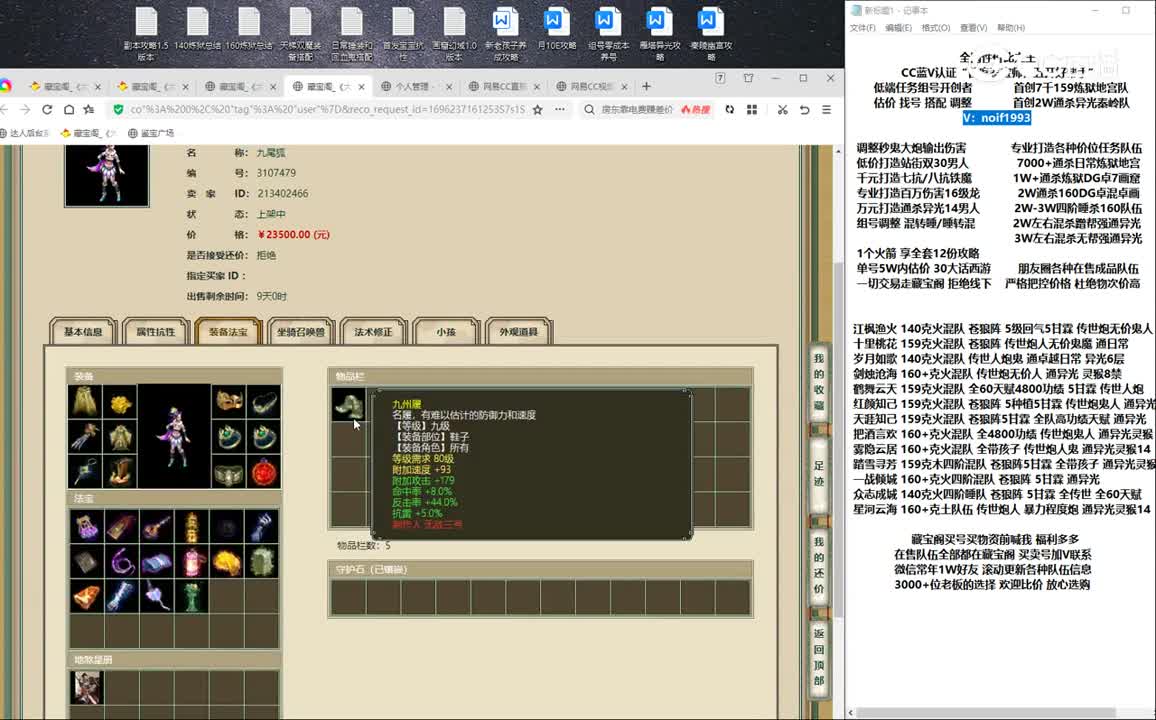Select the golden mask equipment item
This screenshot has width=1156, height=720.
pos(229,402)
